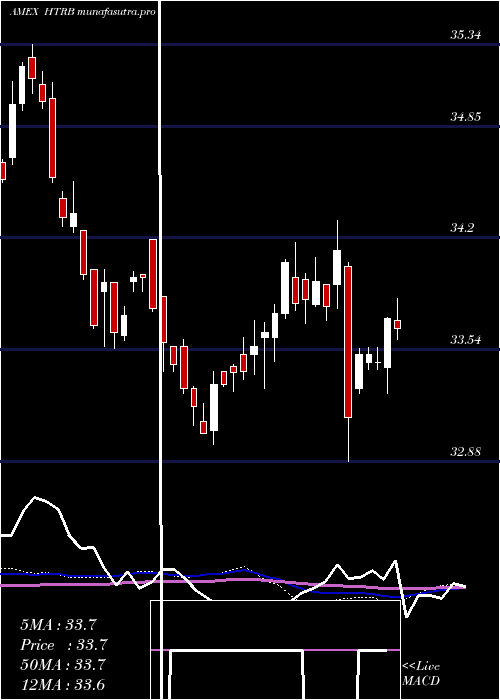Click the 34.85 price level label
The image size is (500, 700).
(466, 117)
